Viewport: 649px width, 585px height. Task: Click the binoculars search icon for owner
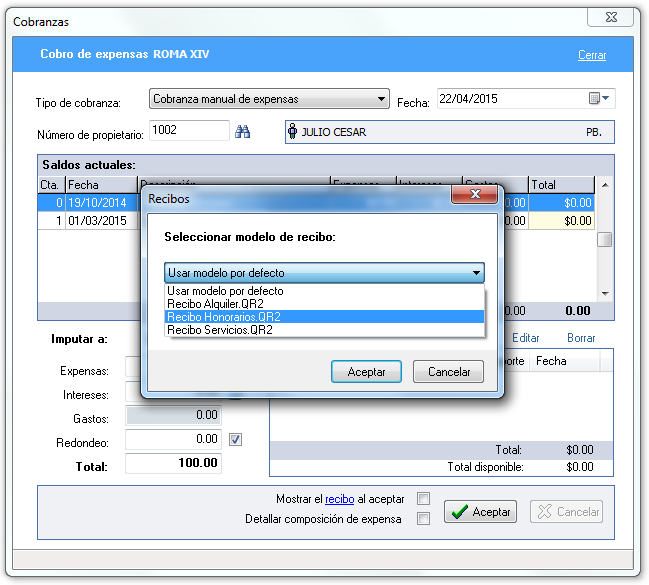242,132
